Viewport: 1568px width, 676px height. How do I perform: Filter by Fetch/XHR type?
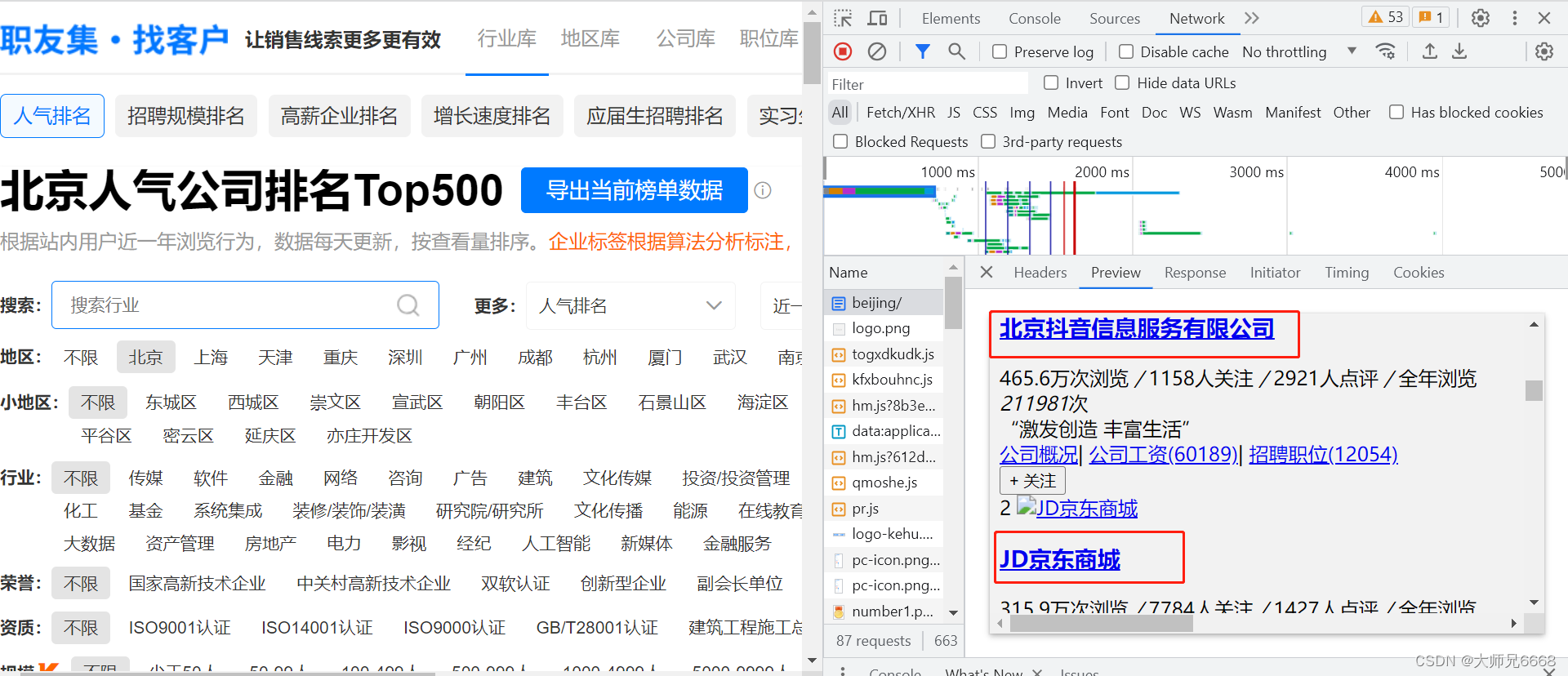[900, 113]
